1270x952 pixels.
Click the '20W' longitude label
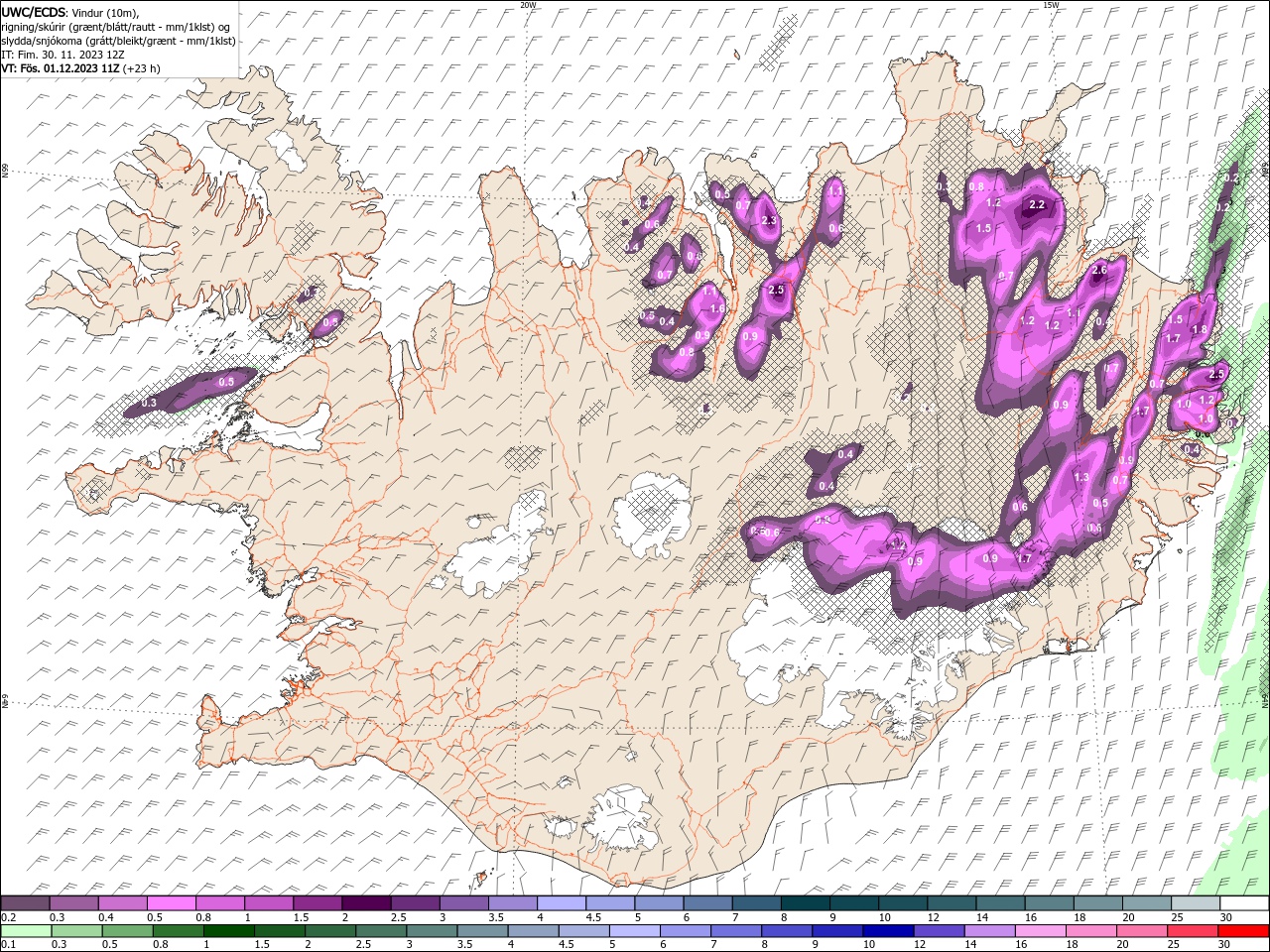tap(528, 5)
